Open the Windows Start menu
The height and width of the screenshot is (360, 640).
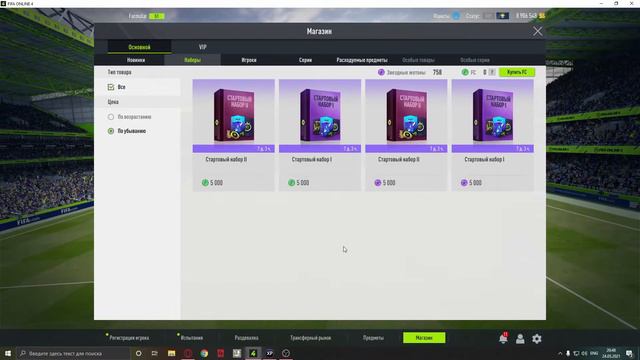(7, 353)
